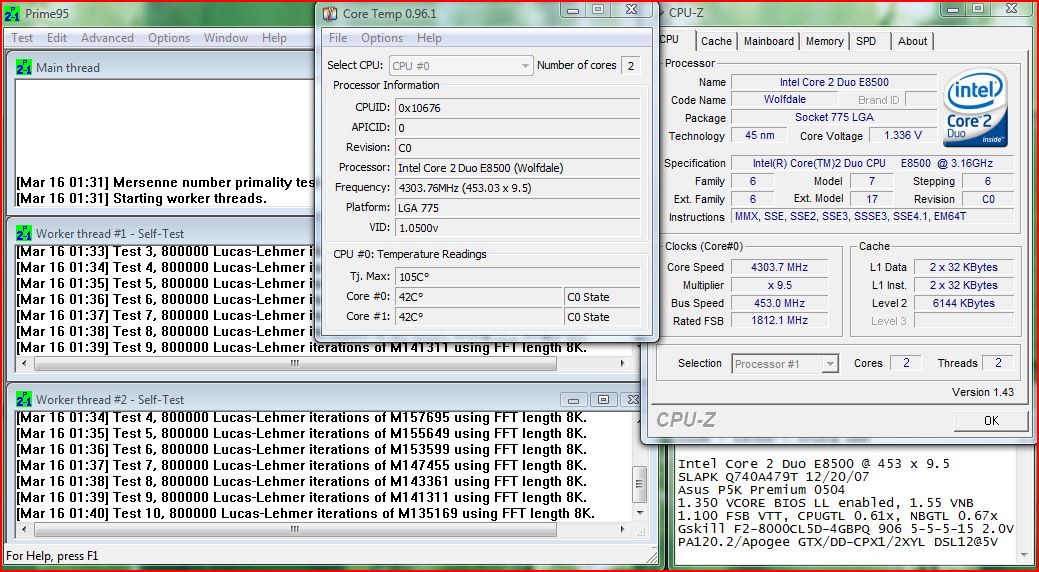Click the Worker thread #2 window icon
This screenshot has height=572, width=1039.
tap(24, 399)
